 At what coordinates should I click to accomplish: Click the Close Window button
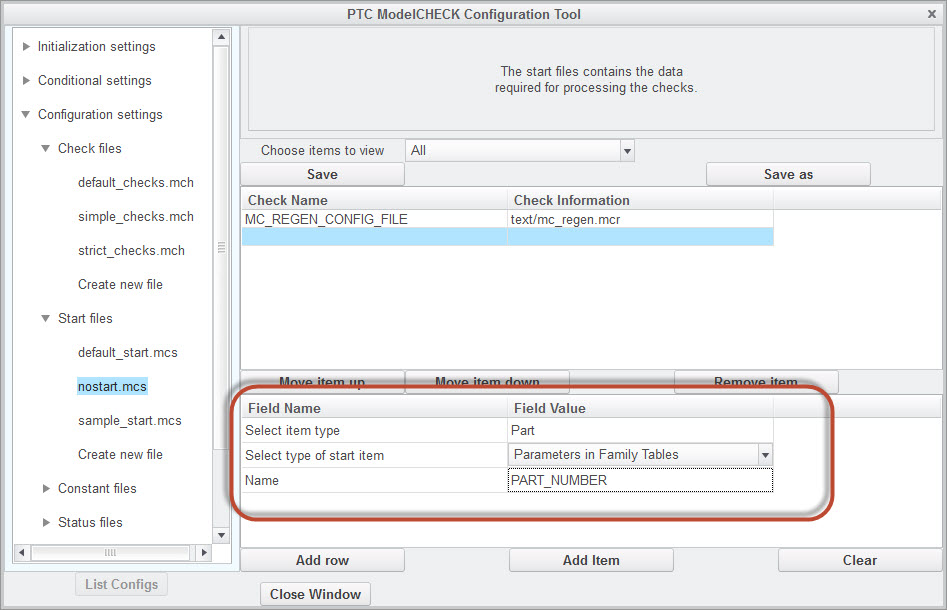point(315,594)
